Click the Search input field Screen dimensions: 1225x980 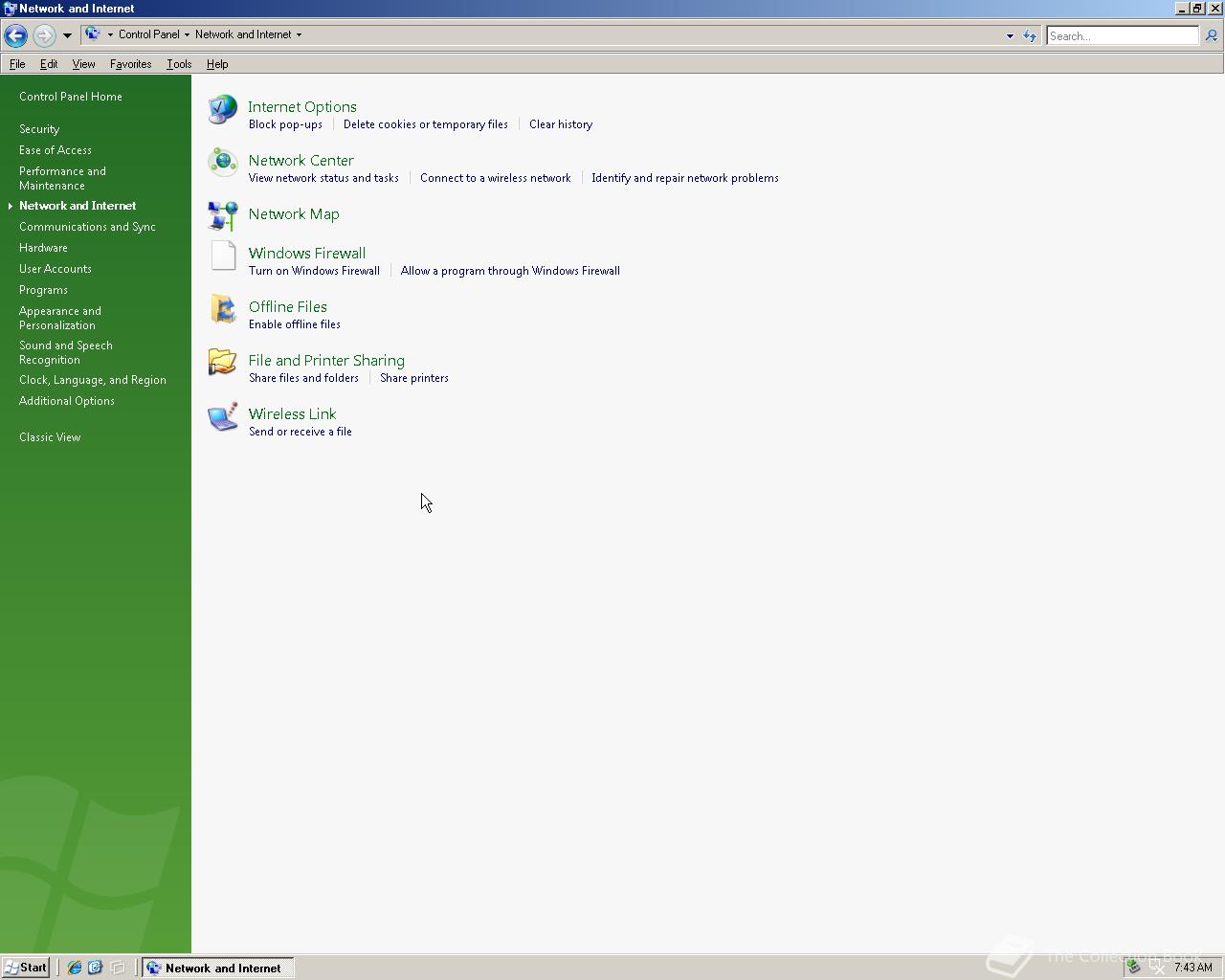(x=1123, y=35)
